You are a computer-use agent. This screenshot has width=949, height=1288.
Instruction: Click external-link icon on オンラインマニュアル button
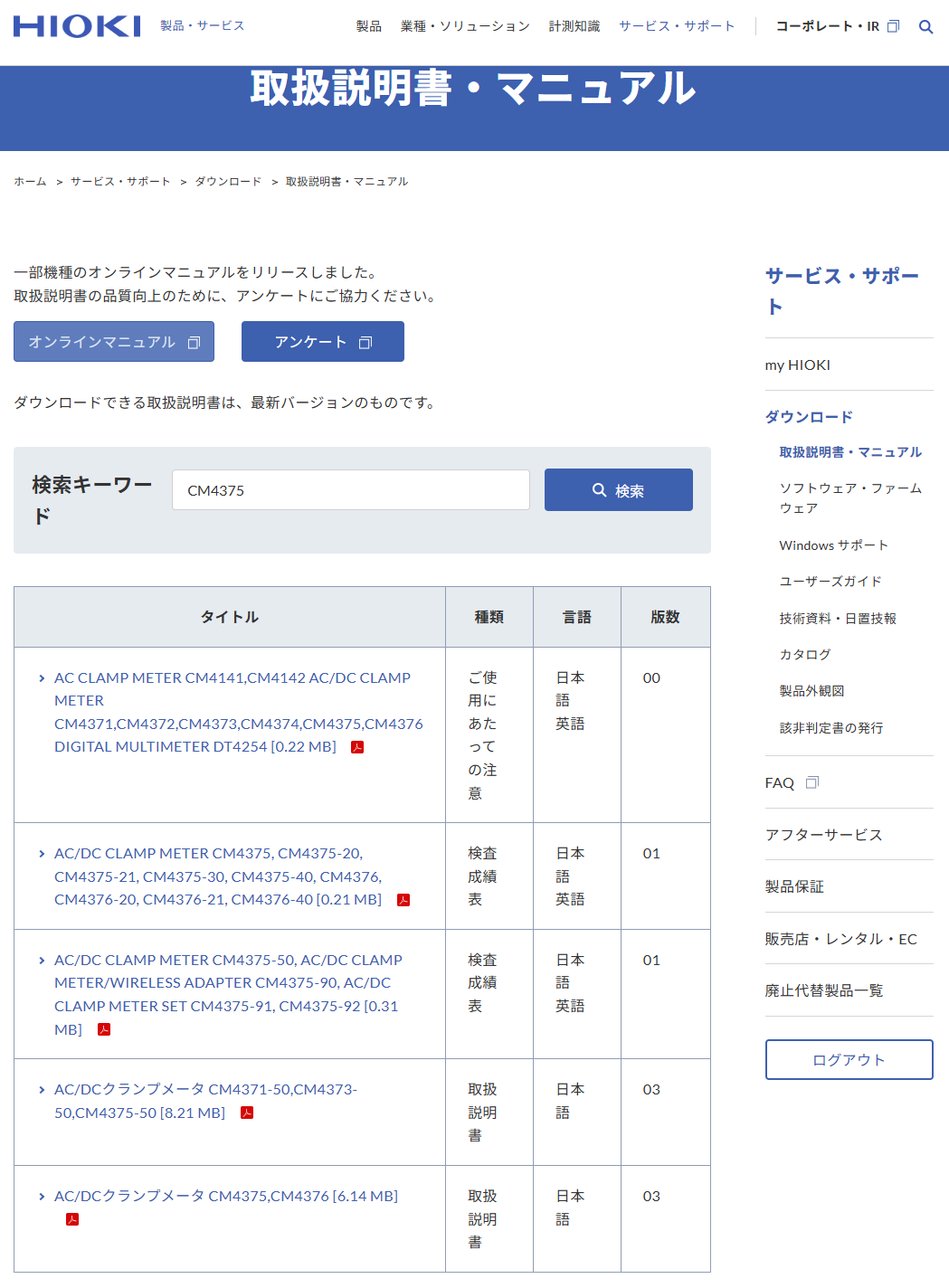click(194, 342)
